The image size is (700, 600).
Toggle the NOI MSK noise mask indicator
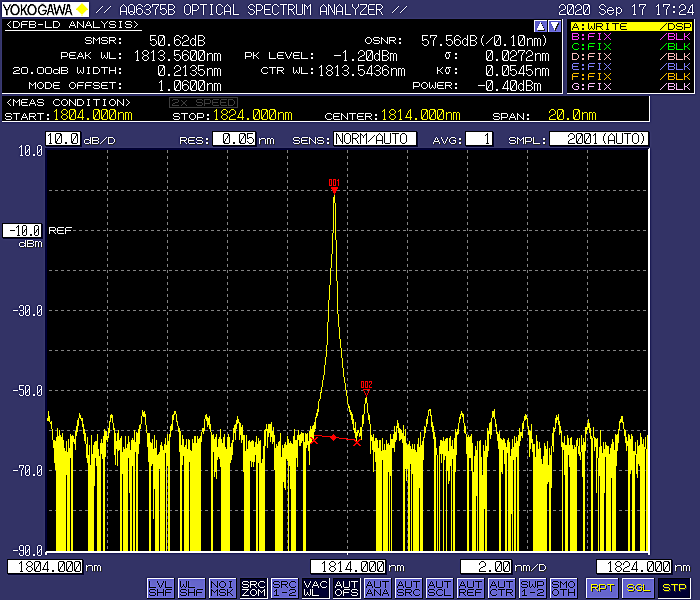point(222,587)
